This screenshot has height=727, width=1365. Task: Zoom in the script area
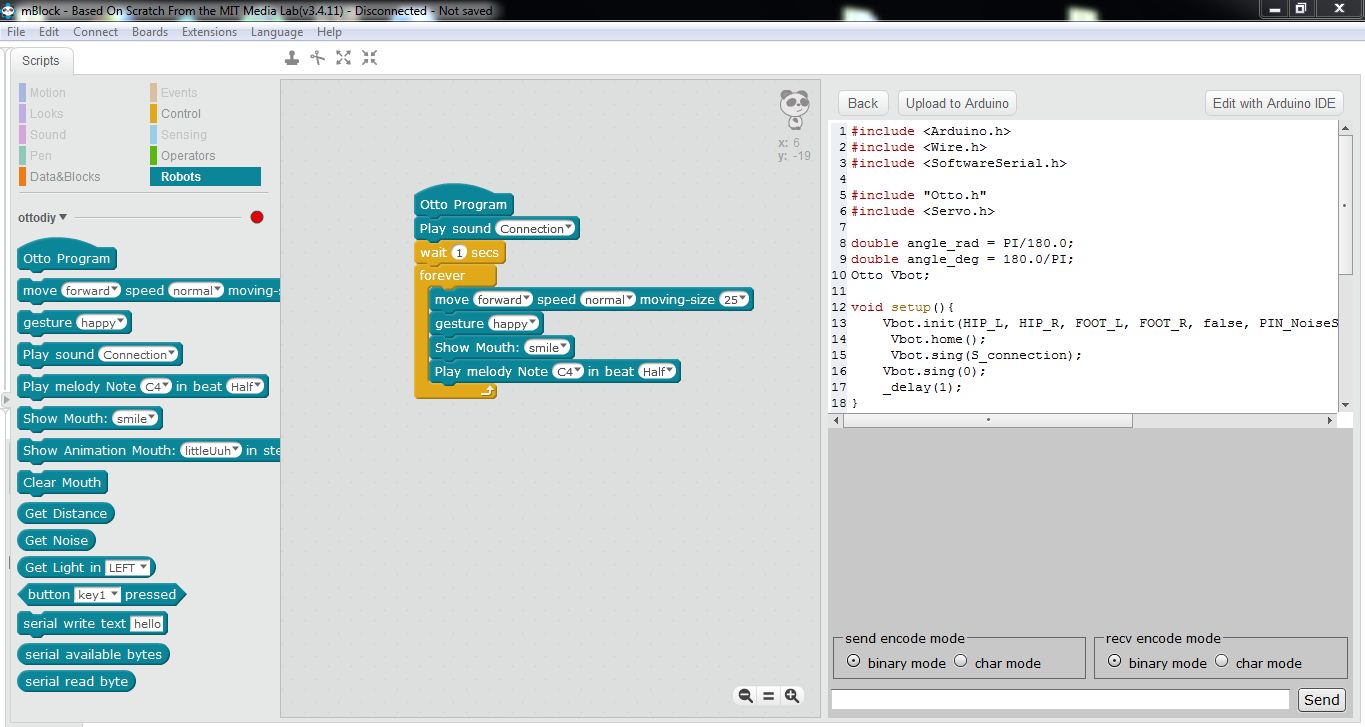tap(792, 696)
